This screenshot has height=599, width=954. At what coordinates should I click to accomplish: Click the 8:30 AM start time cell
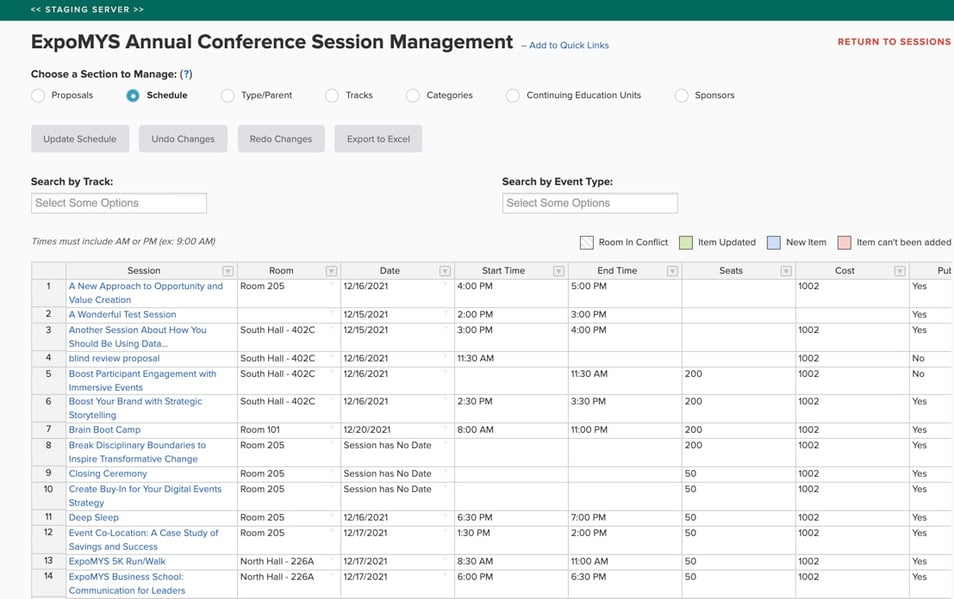pos(511,561)
